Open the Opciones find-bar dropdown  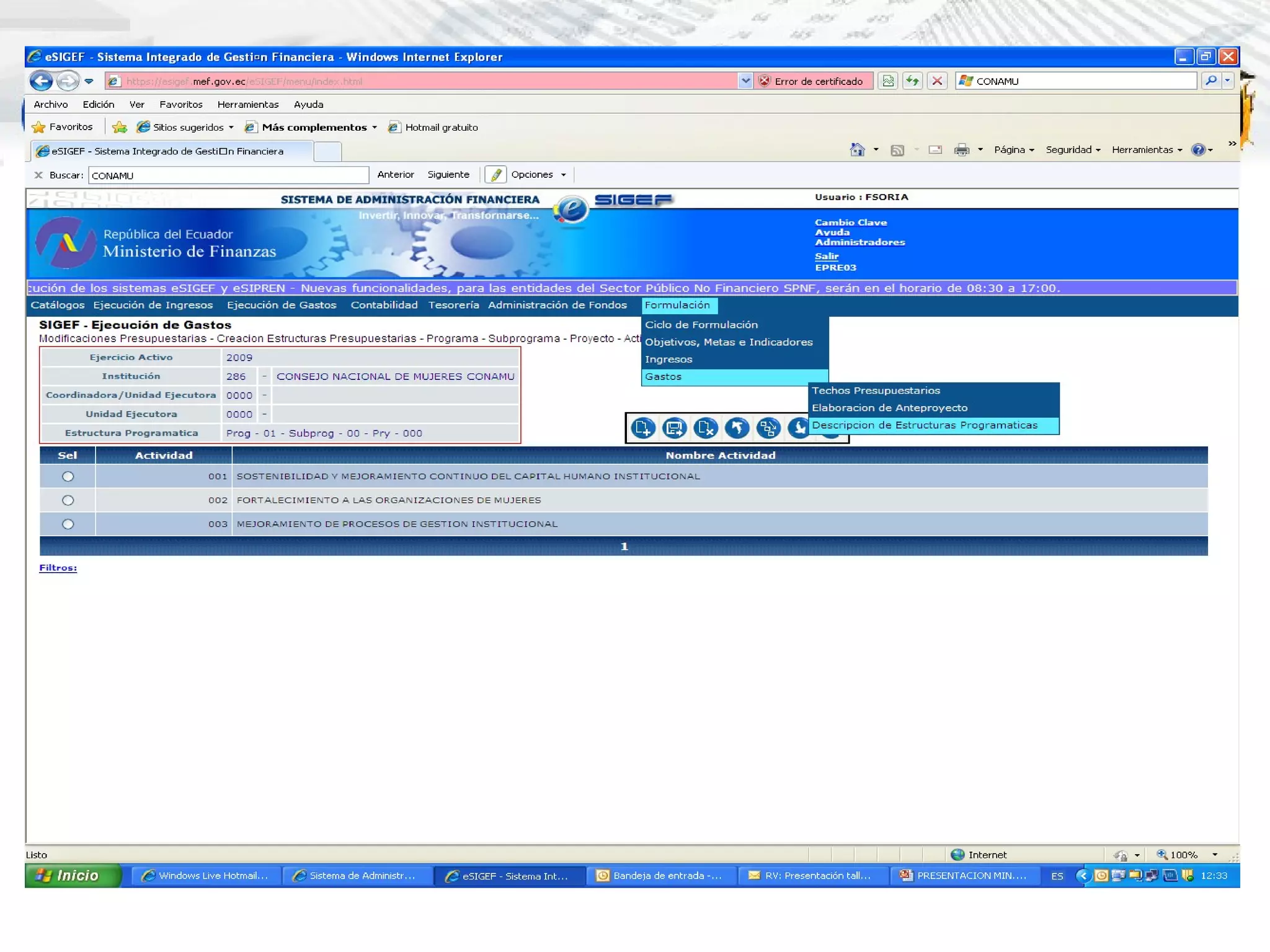click(x=537, y=175)
